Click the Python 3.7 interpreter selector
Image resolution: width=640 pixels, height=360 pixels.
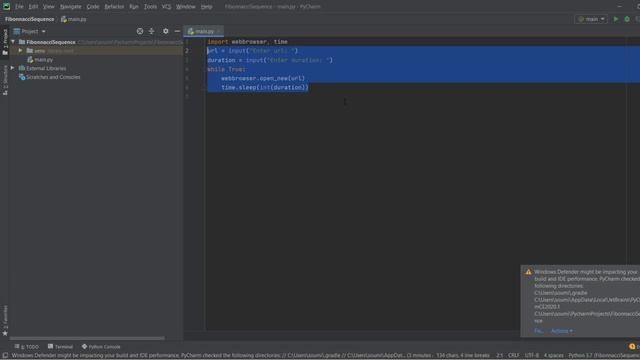coord(604,356)
